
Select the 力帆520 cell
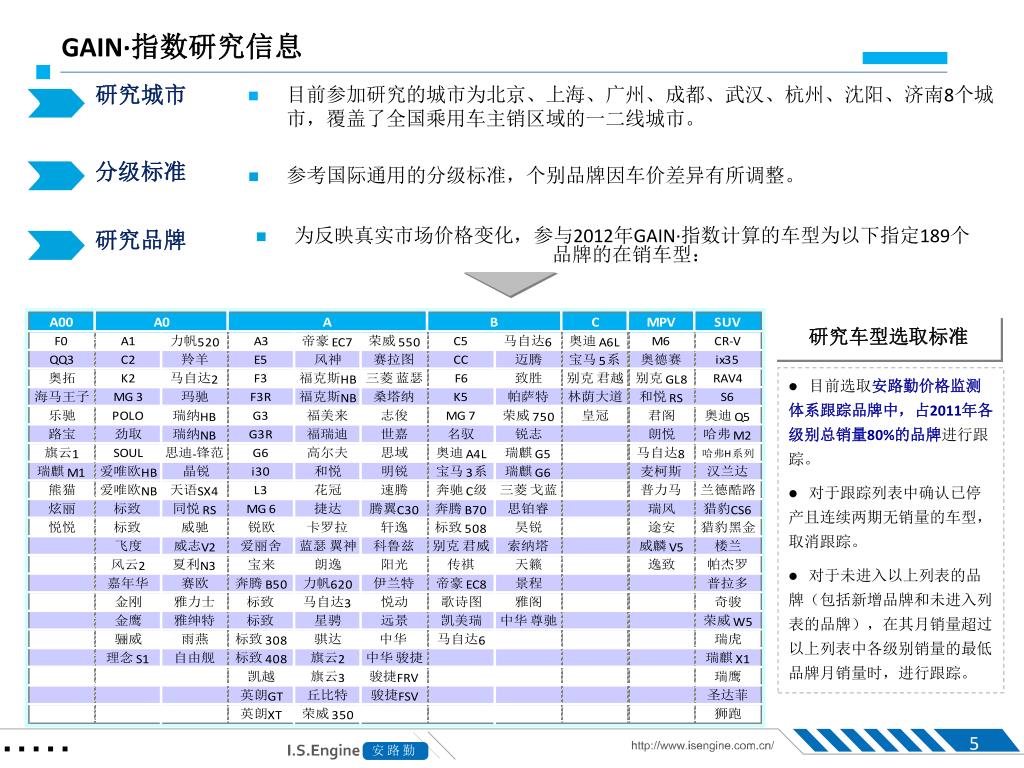point(195,341)
